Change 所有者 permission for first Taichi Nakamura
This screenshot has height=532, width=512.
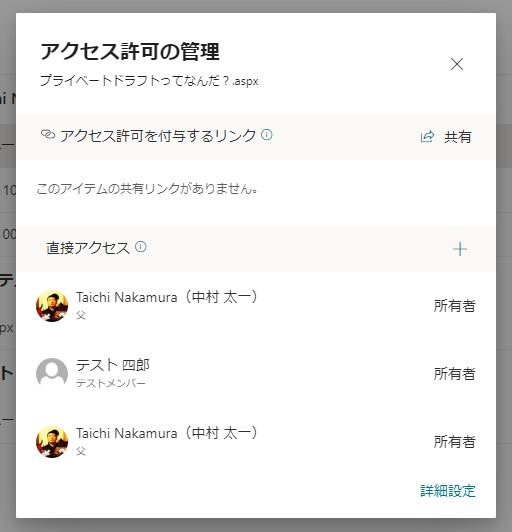click(x=454, y=306)
